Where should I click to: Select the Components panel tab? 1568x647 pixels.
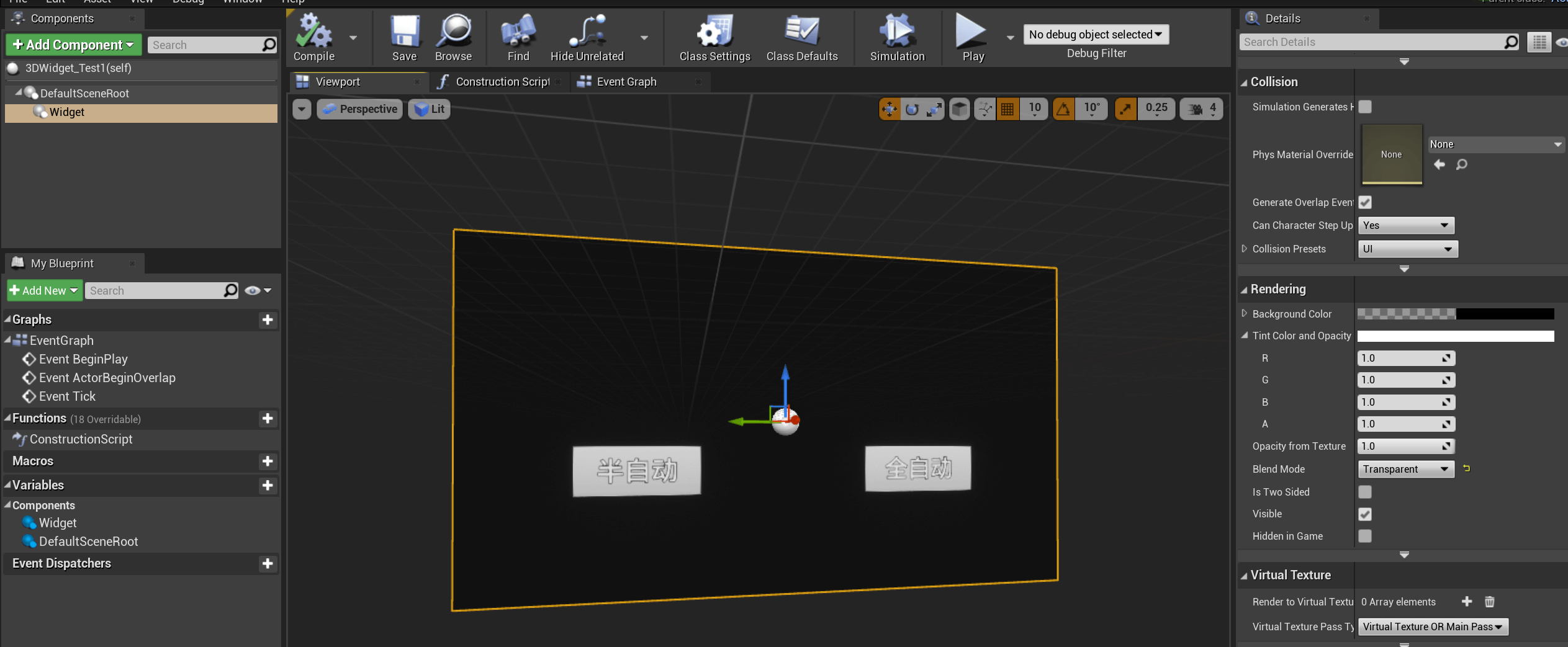[73, 19]
